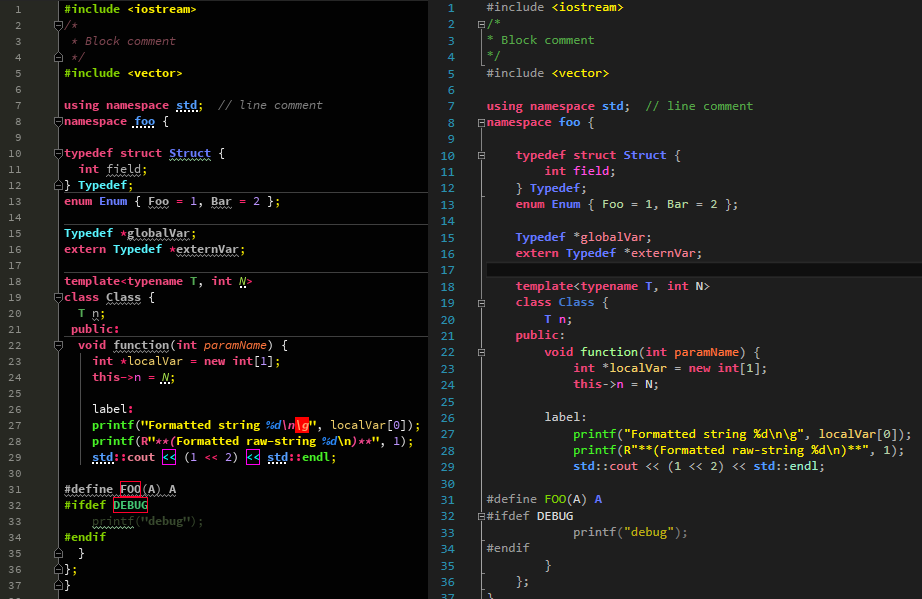Click the red-highlighted \g escape sequence
922x599 pixels.
click(x=302, y=425)
